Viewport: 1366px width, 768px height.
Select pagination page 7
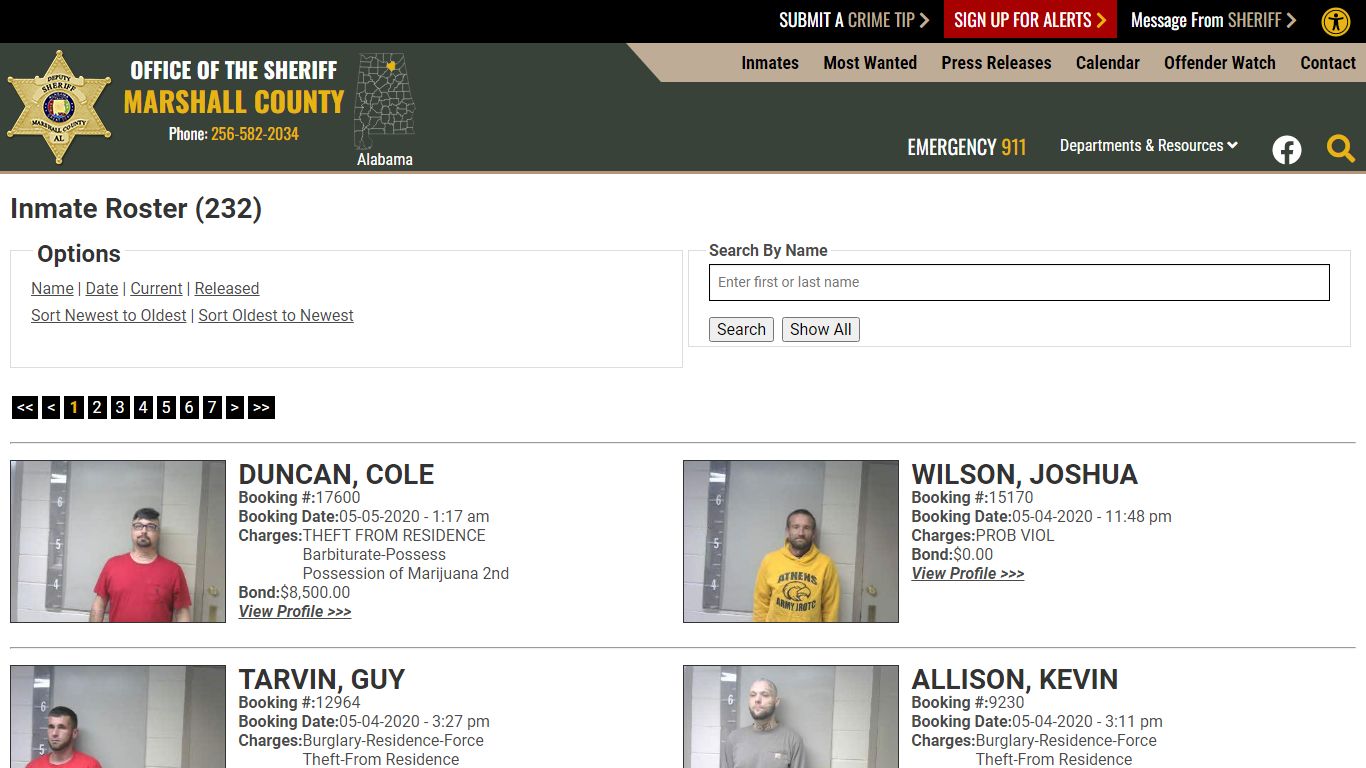click(x=212, y=407)
